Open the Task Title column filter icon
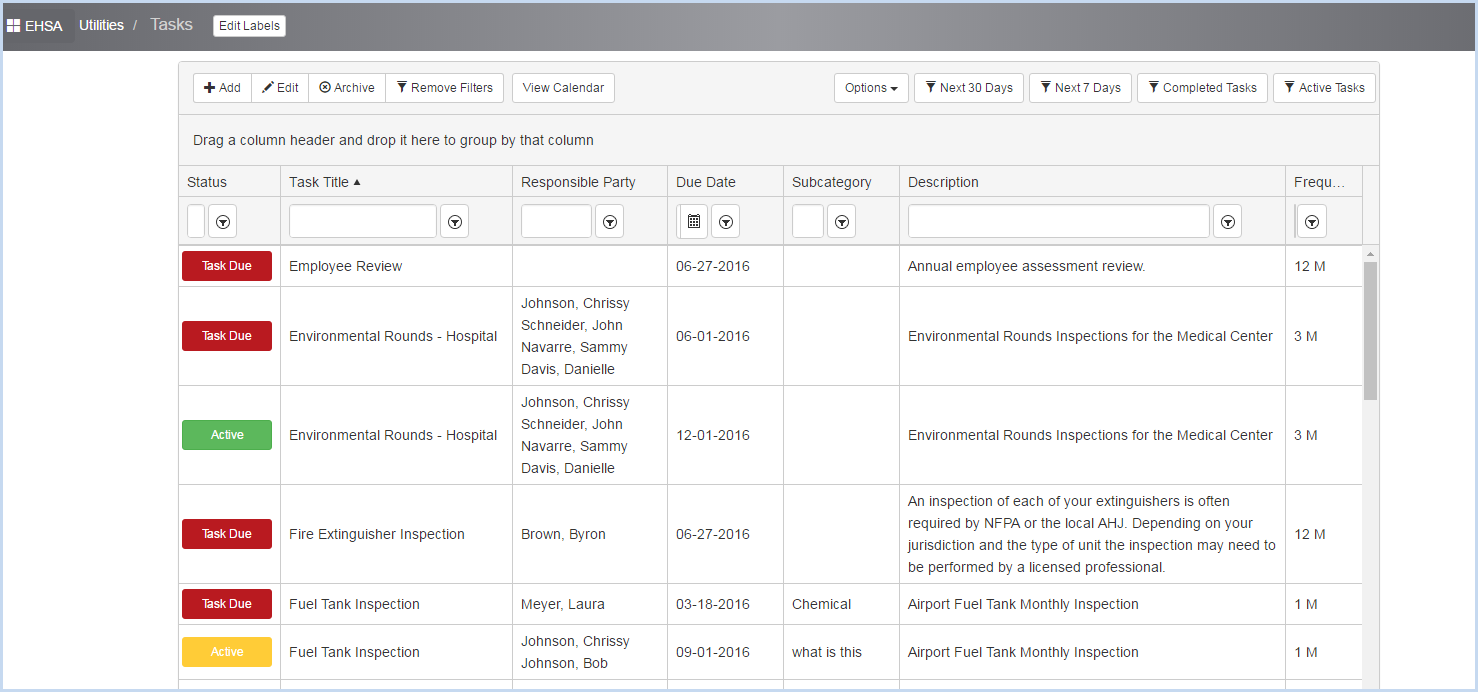The height and width of the screenshot is (692, 1478). coord(454,220)
